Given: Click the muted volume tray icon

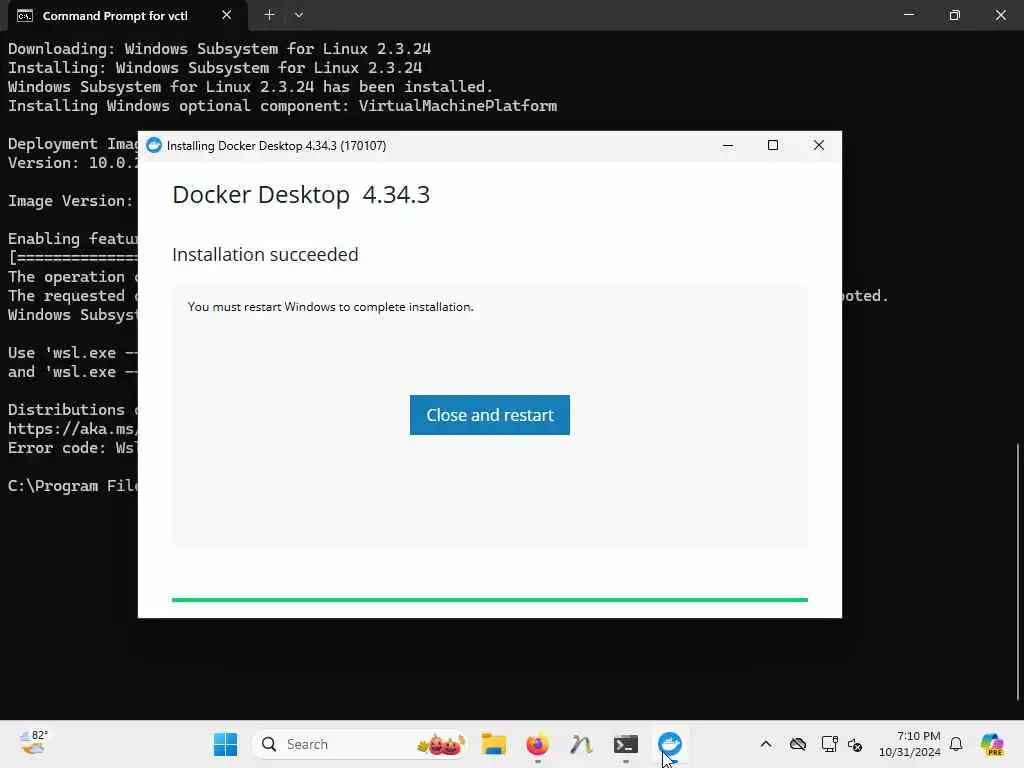Looking at the screenshot, I should 855,744.
